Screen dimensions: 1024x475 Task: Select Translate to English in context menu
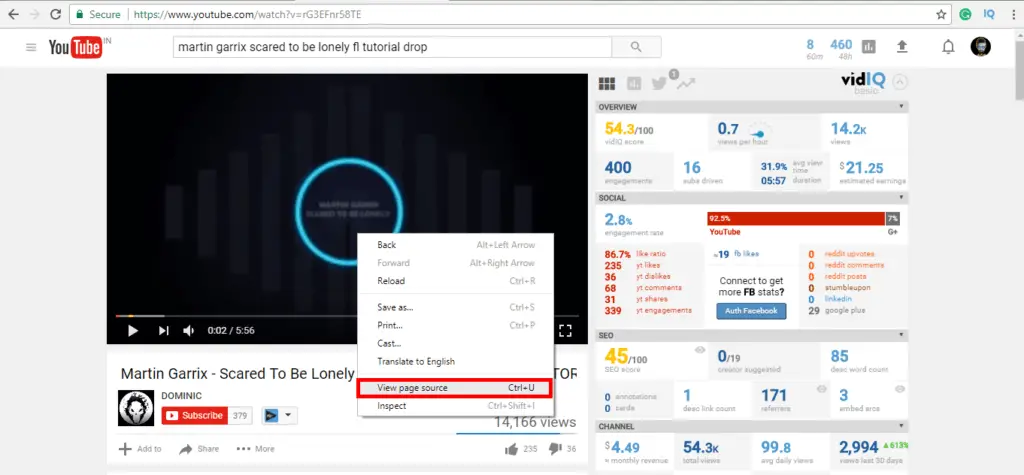pyautogui.click(x=455, y=361)
